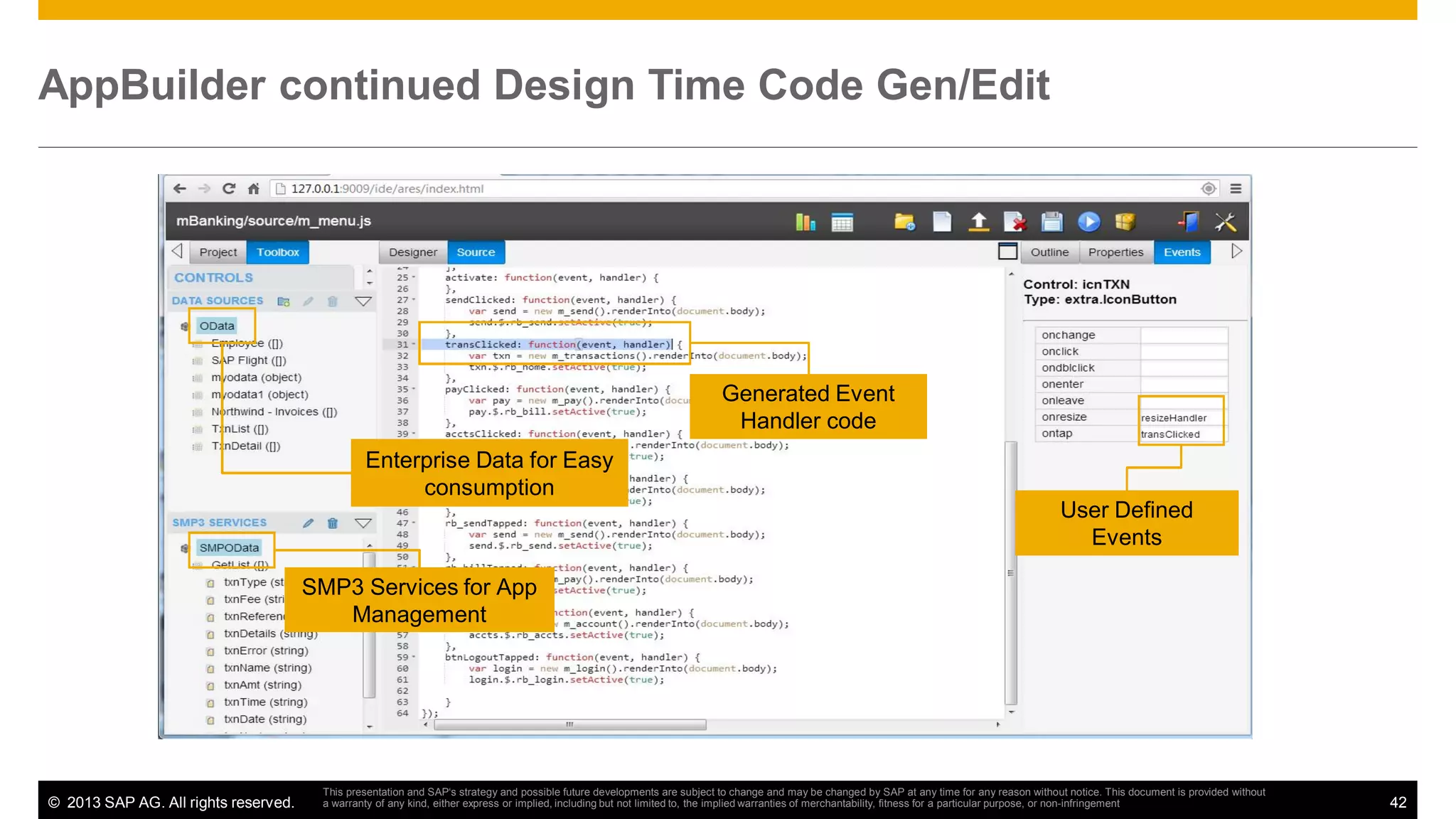Select txnTime (string) field
1456x819 pixels.
click(265, 702)
